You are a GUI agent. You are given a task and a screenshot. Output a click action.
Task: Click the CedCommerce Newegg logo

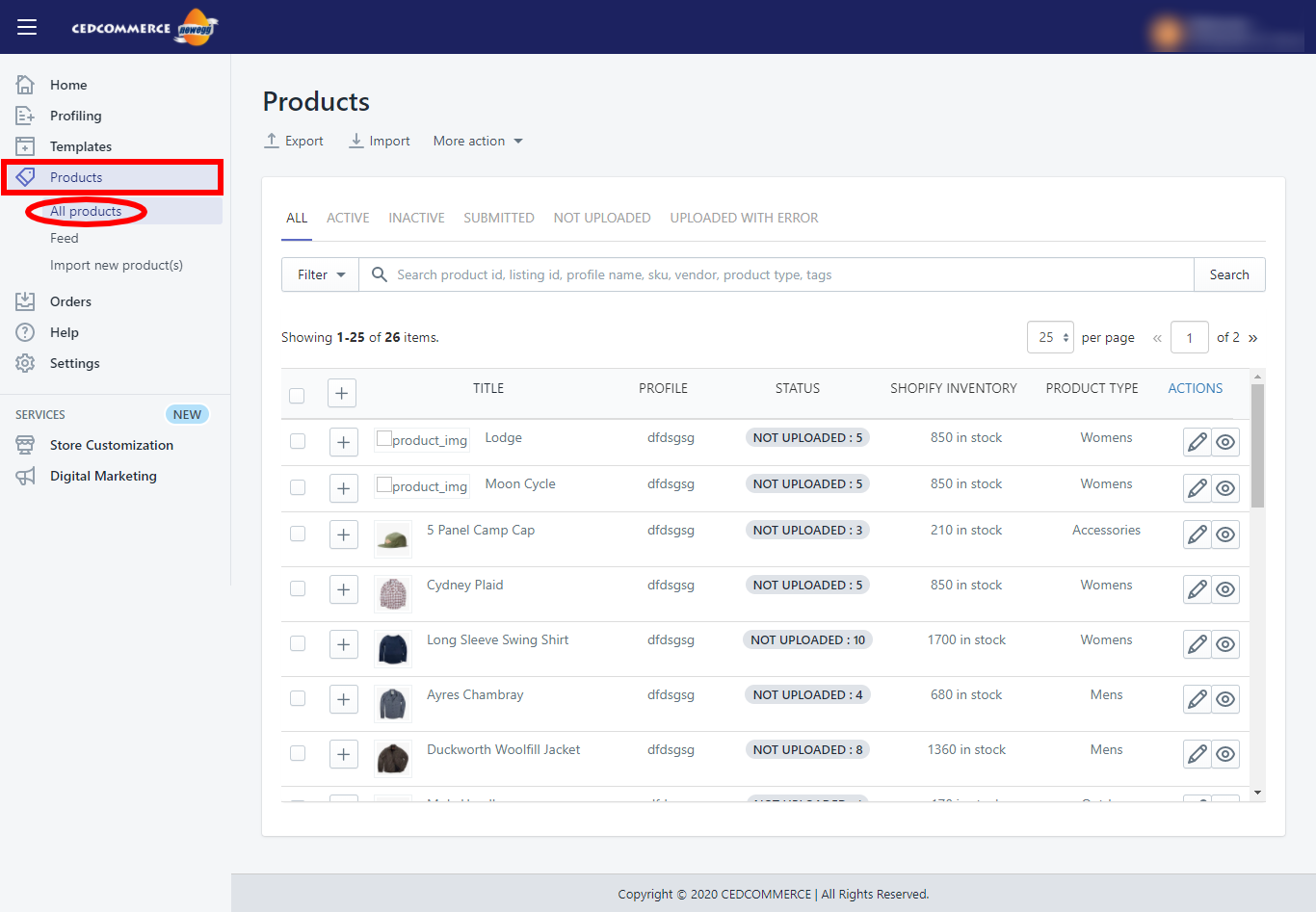coord(145,27)
